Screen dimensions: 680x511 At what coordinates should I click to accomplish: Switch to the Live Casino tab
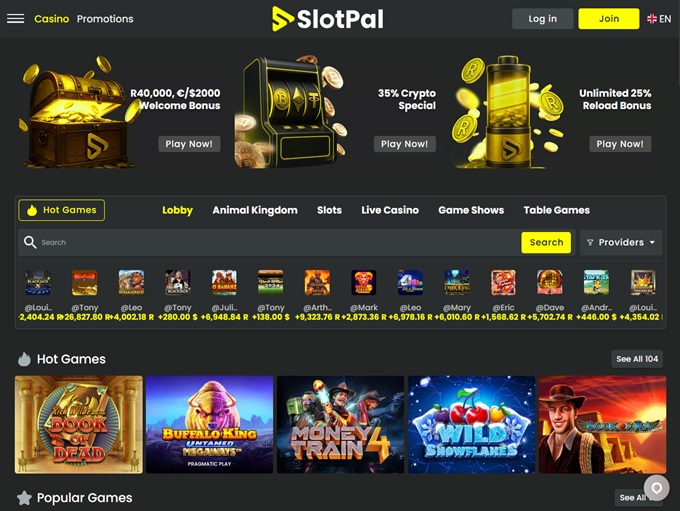(x=390, y=210)
